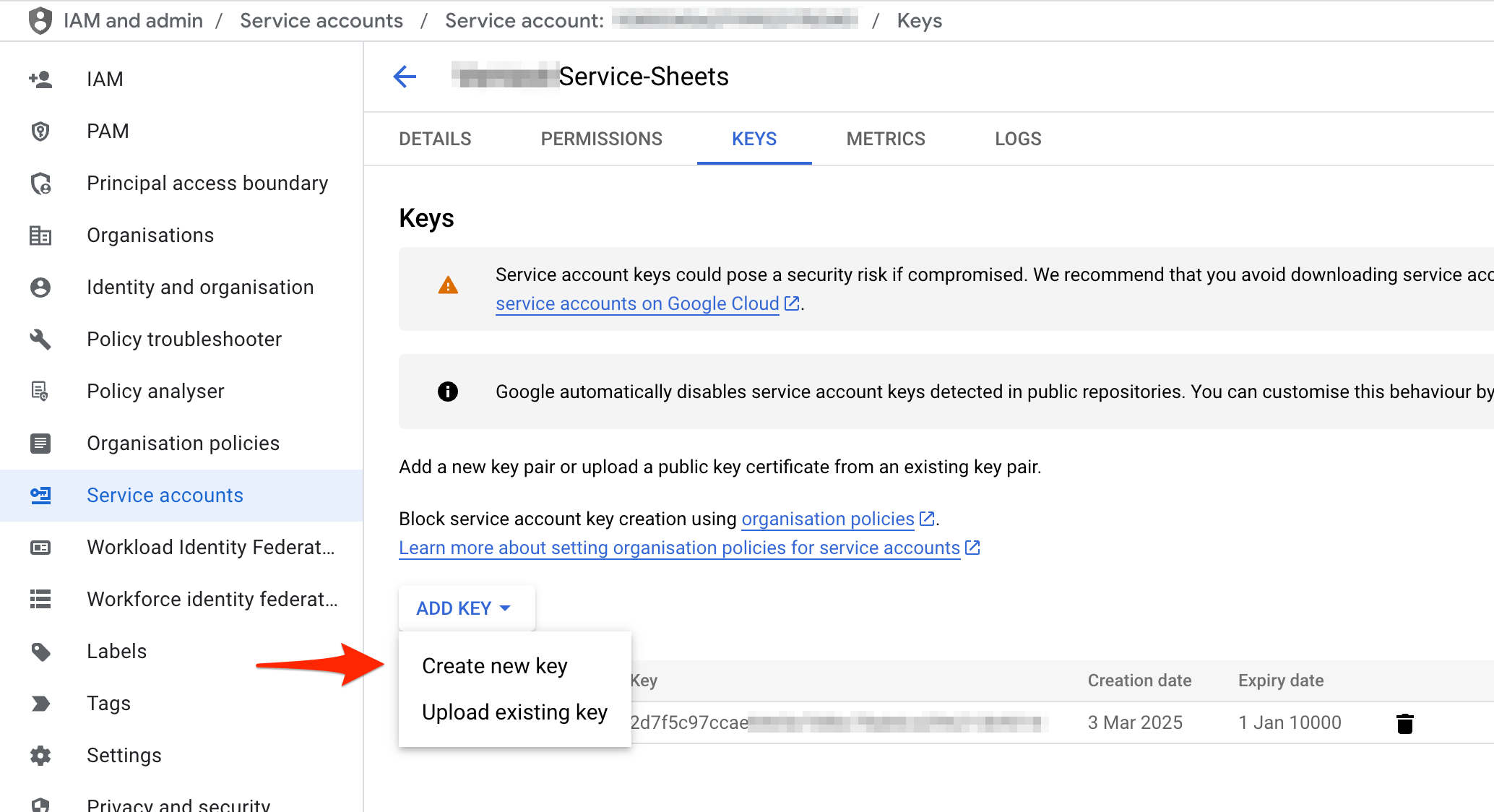
Task: Click the Organisation policies list icon
Action: click(x=40, y=443)
